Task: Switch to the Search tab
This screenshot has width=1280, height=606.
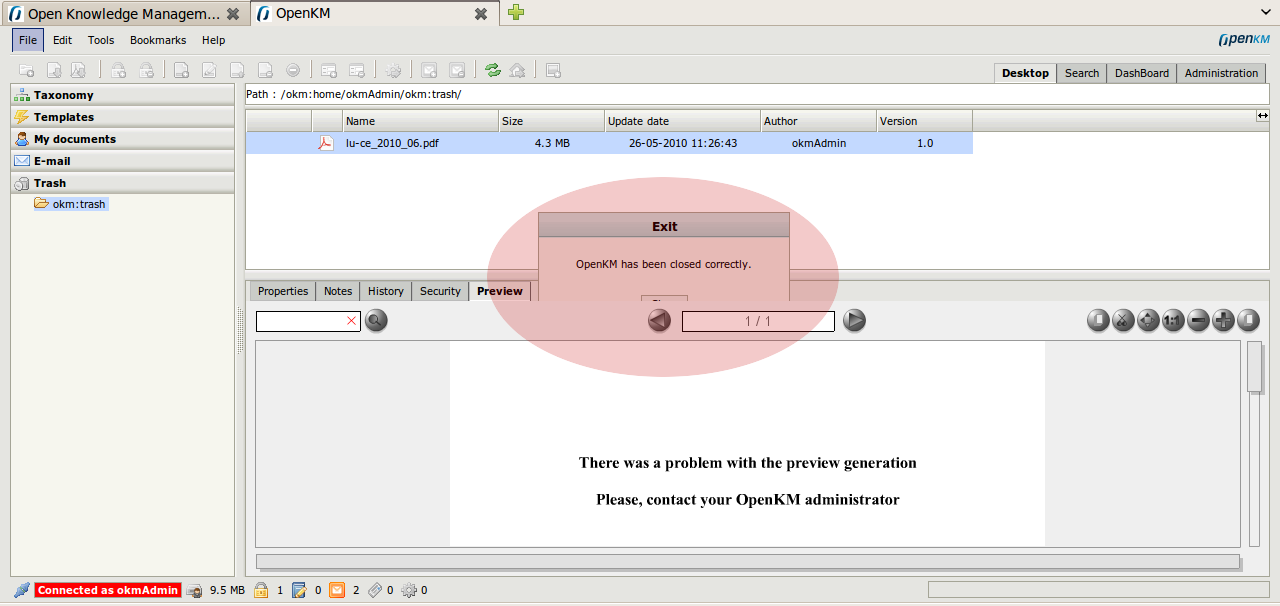Action: 1082,73
